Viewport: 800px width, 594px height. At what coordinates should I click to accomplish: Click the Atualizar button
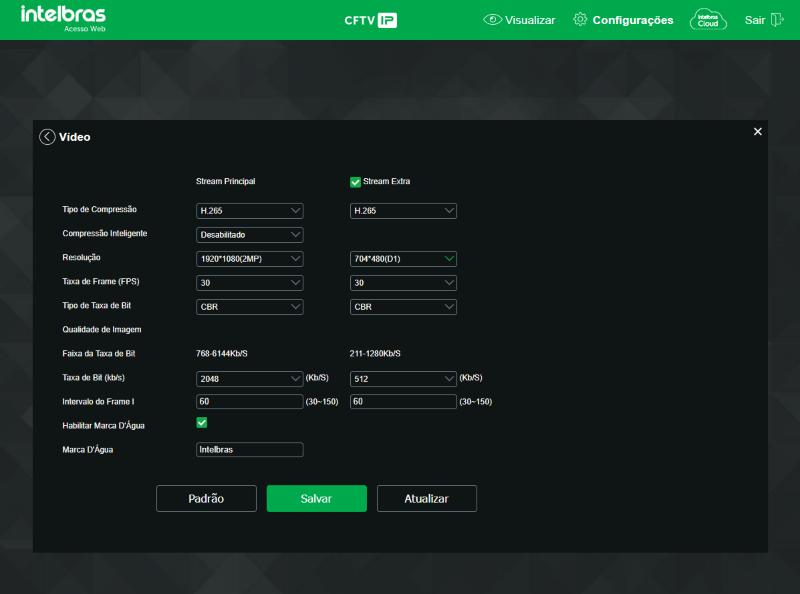coord(427,499)
